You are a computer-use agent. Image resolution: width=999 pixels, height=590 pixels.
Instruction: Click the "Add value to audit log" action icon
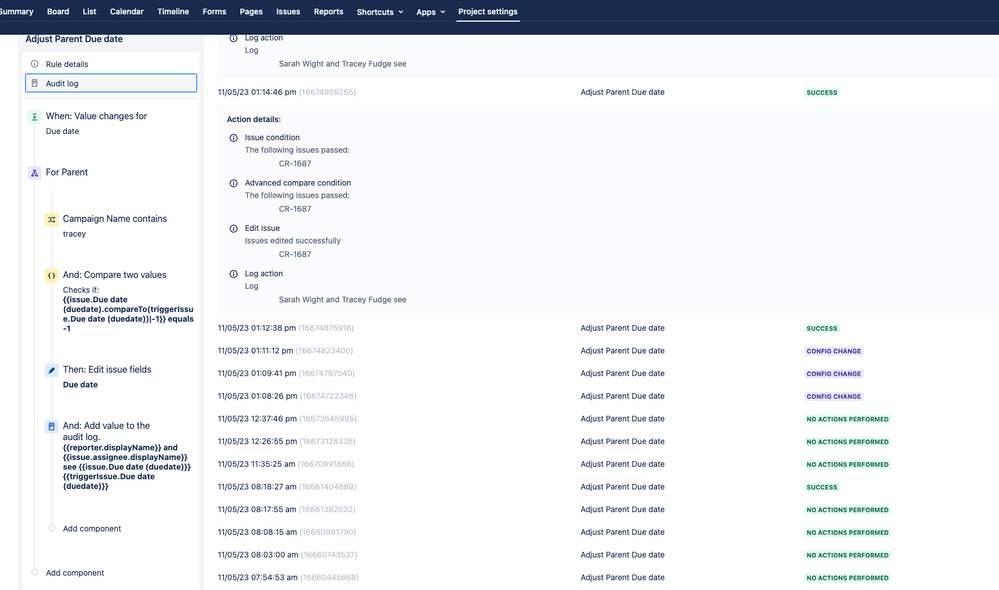point(50,428)
